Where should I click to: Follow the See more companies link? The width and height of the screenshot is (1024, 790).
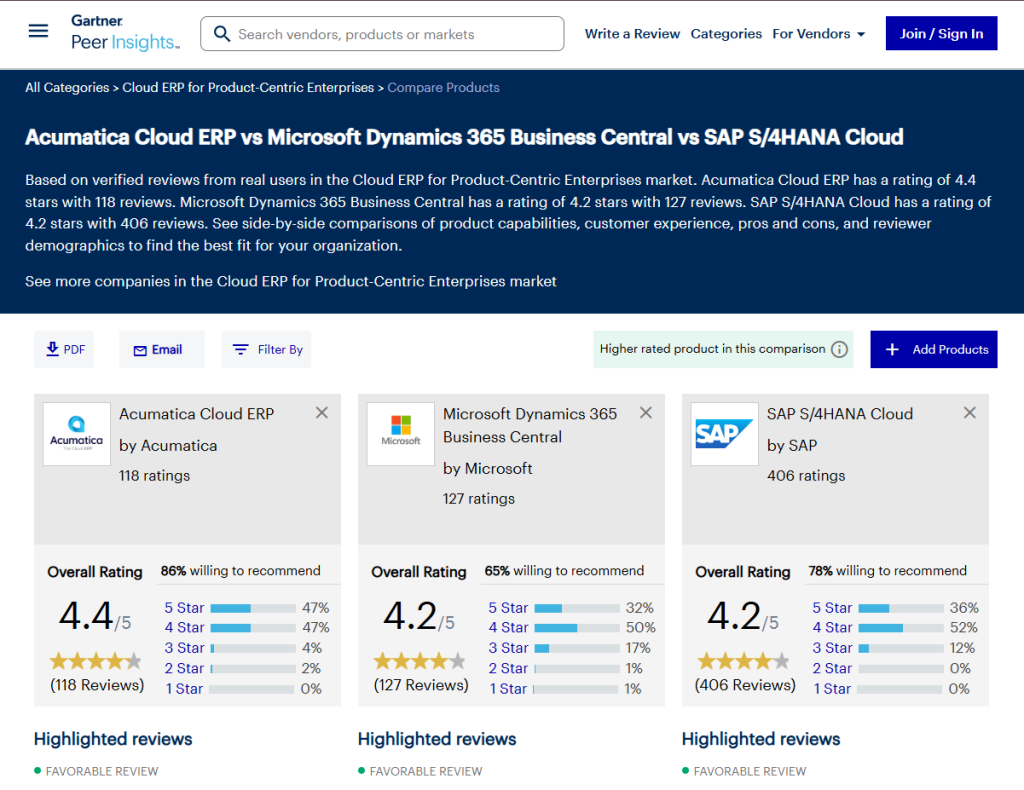(291, 281)
